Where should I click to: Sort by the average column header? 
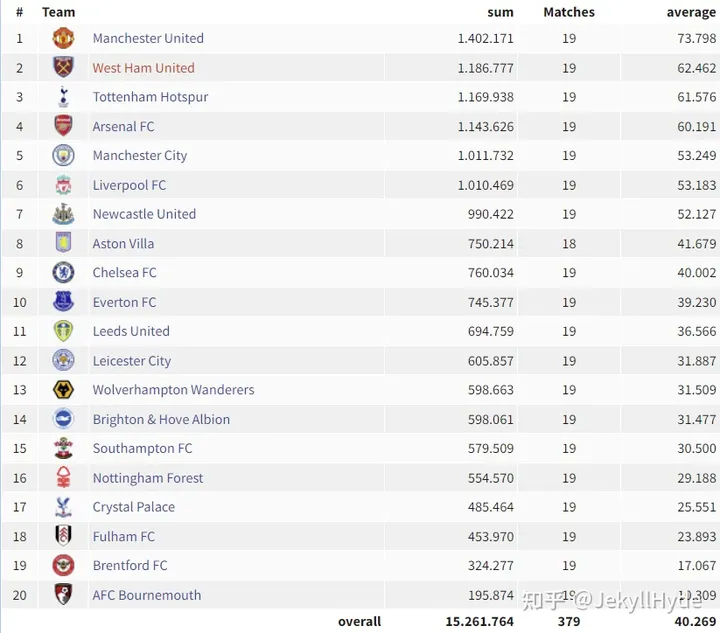pyautogui.click(x=691, y=12)
